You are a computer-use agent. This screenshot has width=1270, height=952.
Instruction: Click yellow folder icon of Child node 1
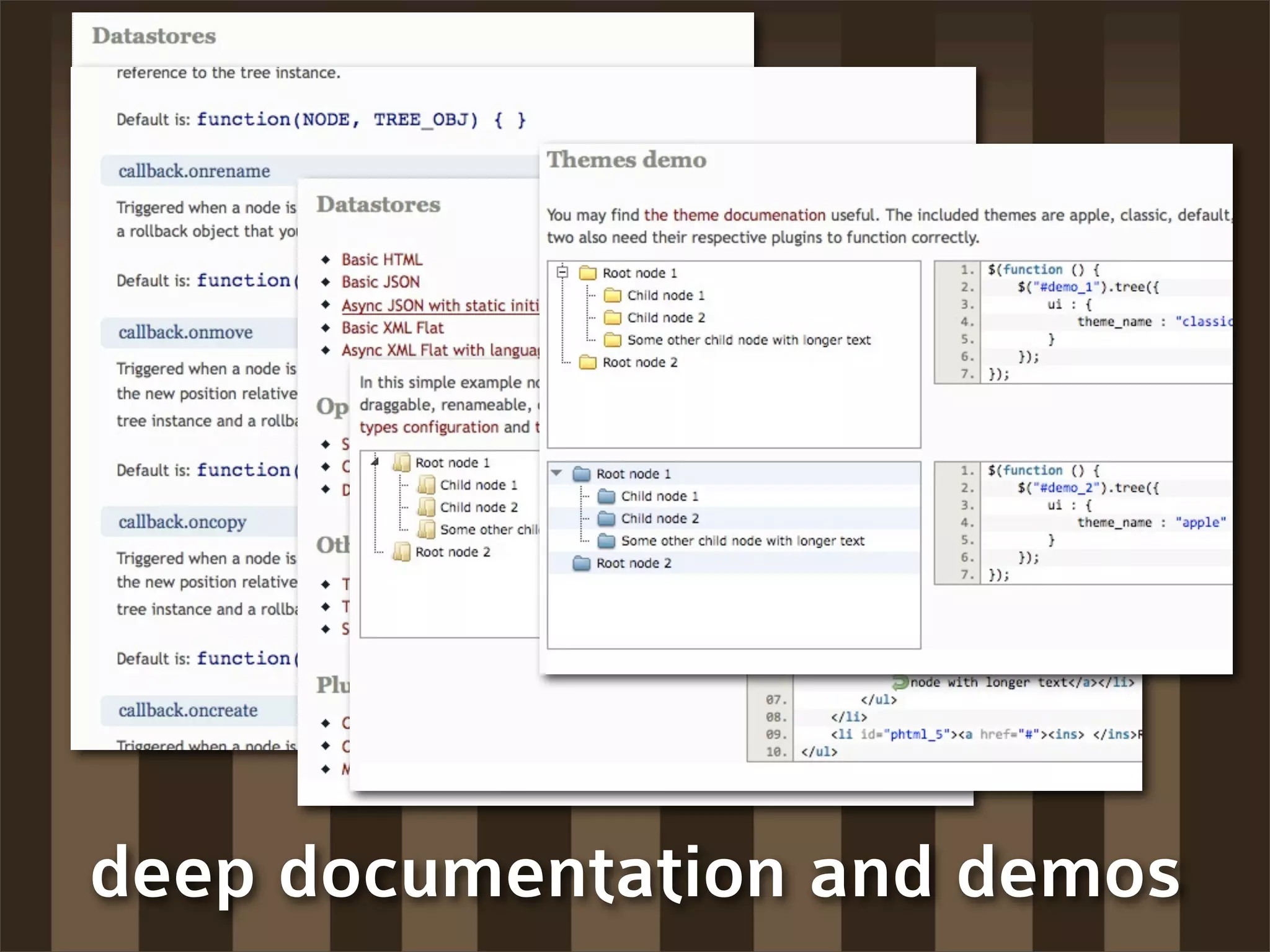[612, 296]
